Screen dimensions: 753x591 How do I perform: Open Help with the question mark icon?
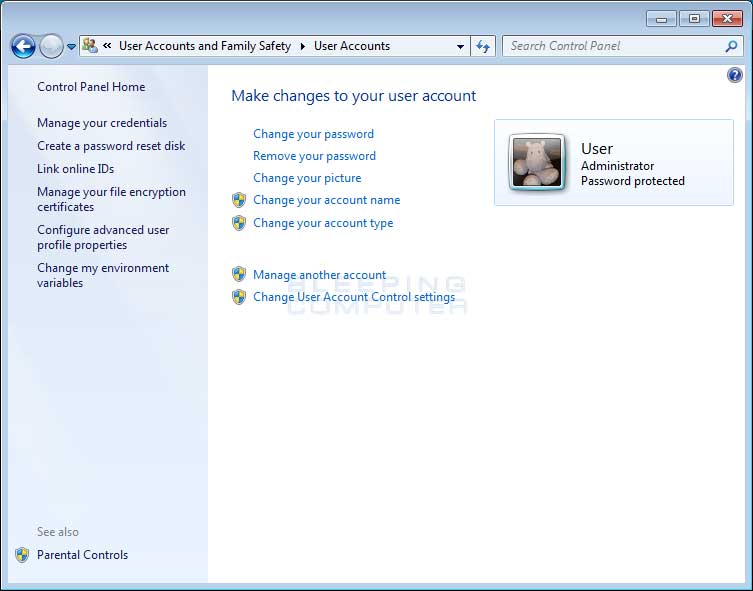(734, 75)
